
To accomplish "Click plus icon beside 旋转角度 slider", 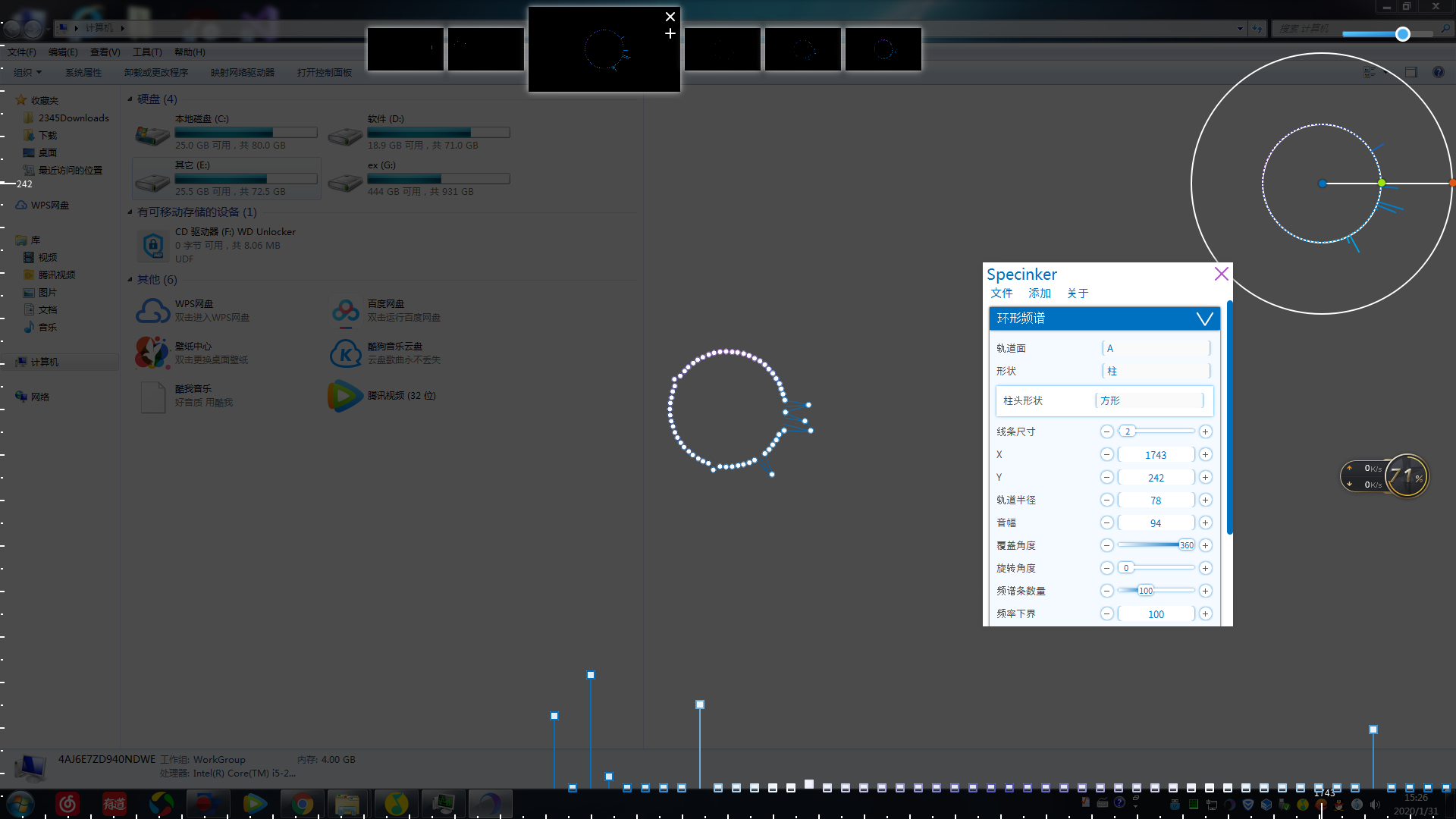I will coord(1205,568).
